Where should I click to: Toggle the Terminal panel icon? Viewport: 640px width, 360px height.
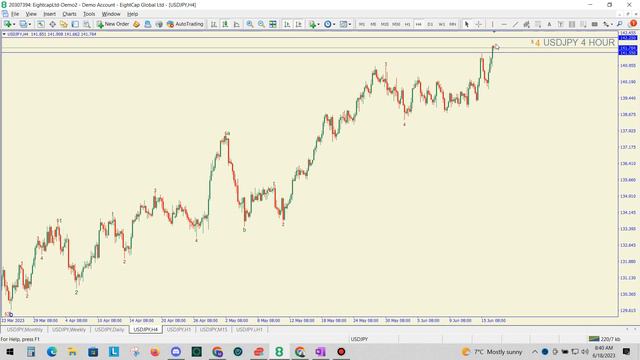(75, 24)
